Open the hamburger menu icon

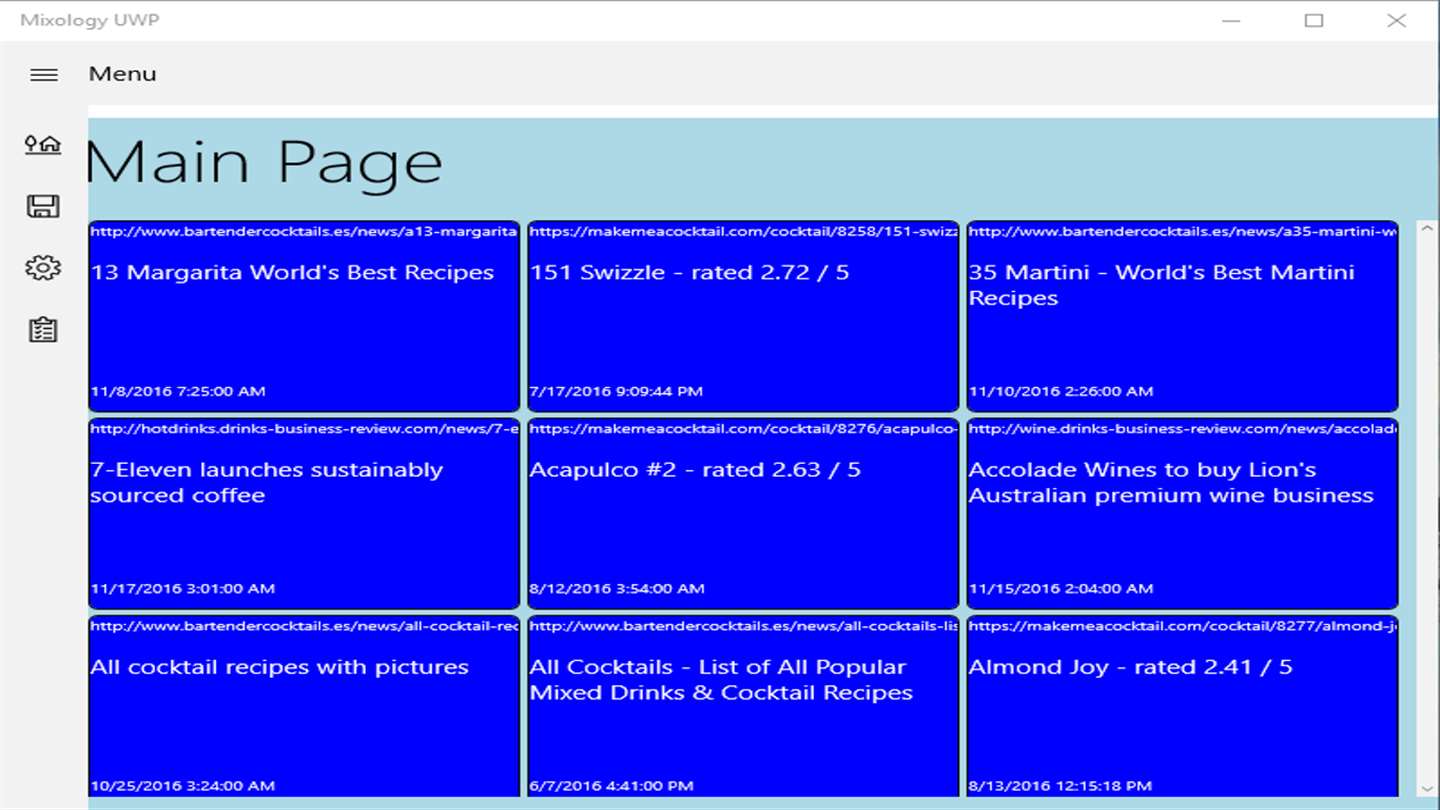tap(44, 75)
